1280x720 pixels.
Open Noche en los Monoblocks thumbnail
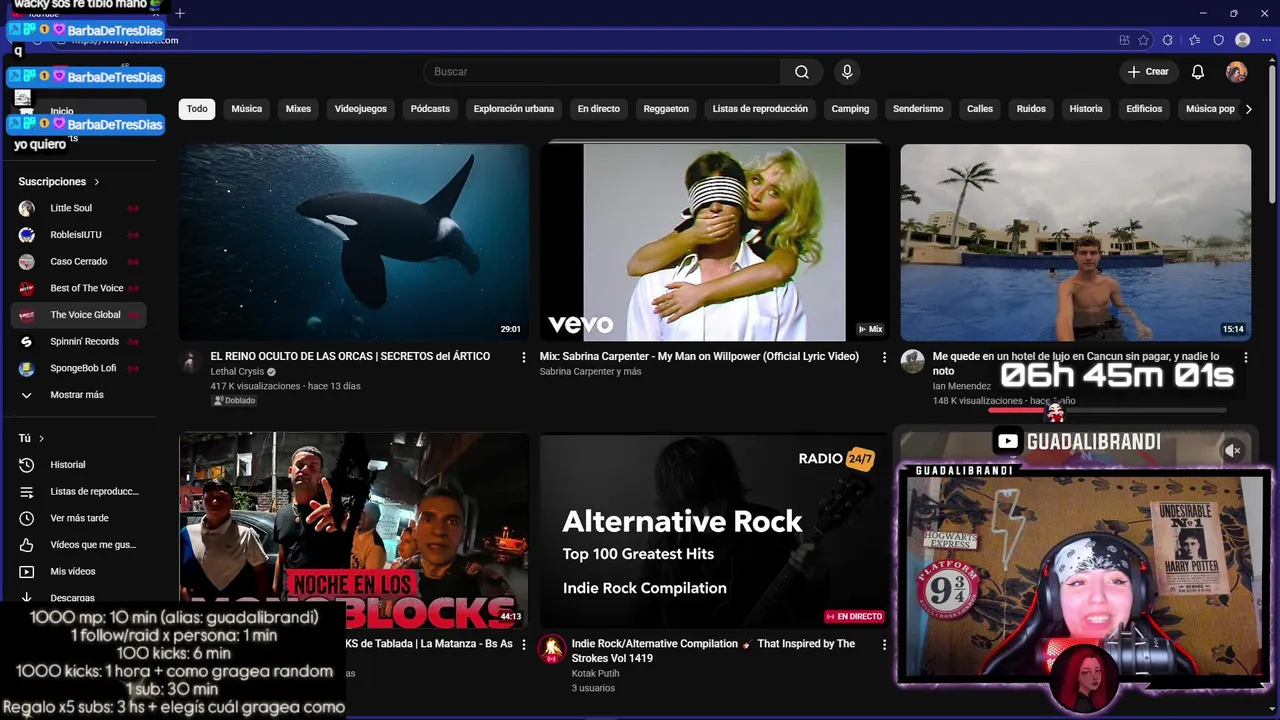(x=354, y=530)
